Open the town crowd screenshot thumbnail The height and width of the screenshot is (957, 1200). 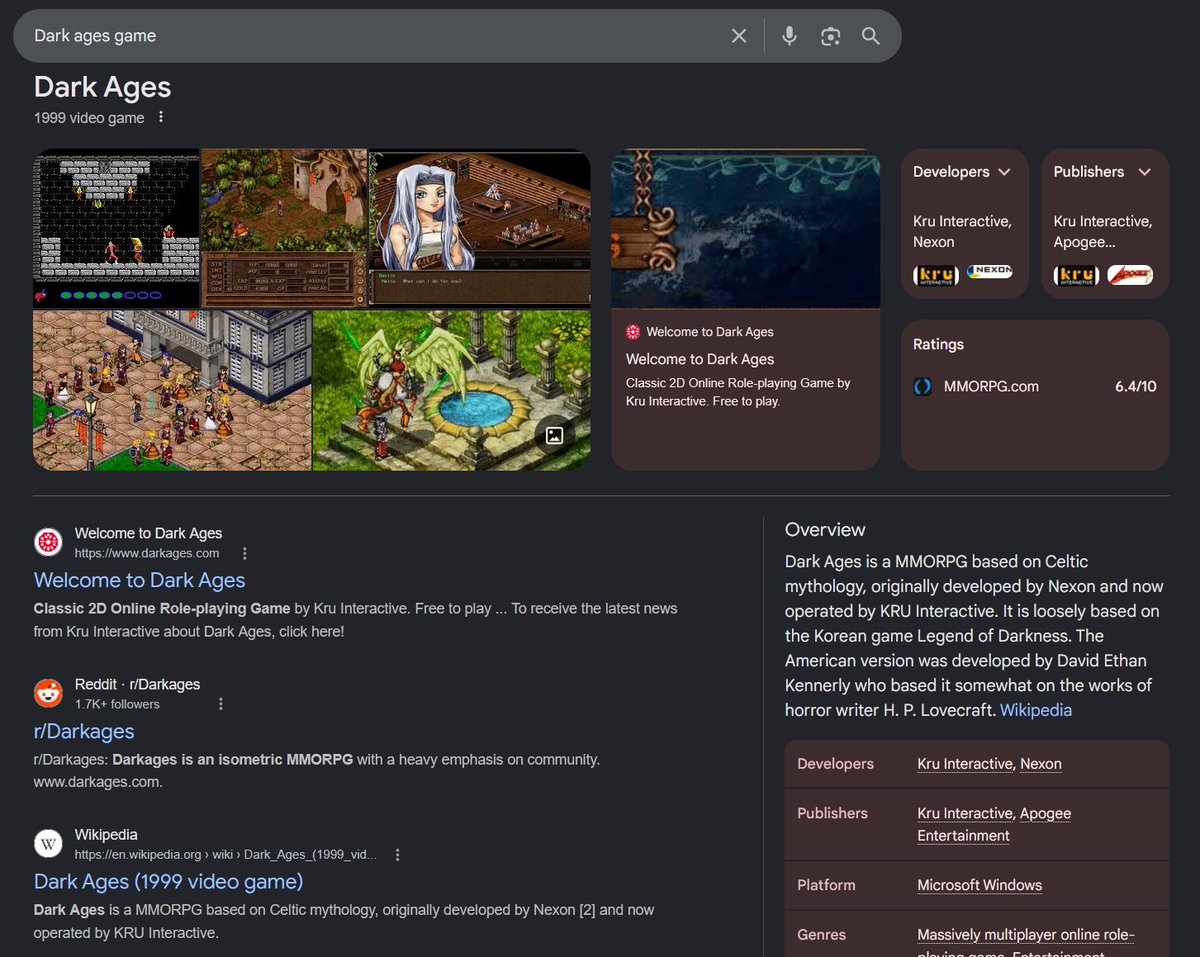click(x=172, y=390)
